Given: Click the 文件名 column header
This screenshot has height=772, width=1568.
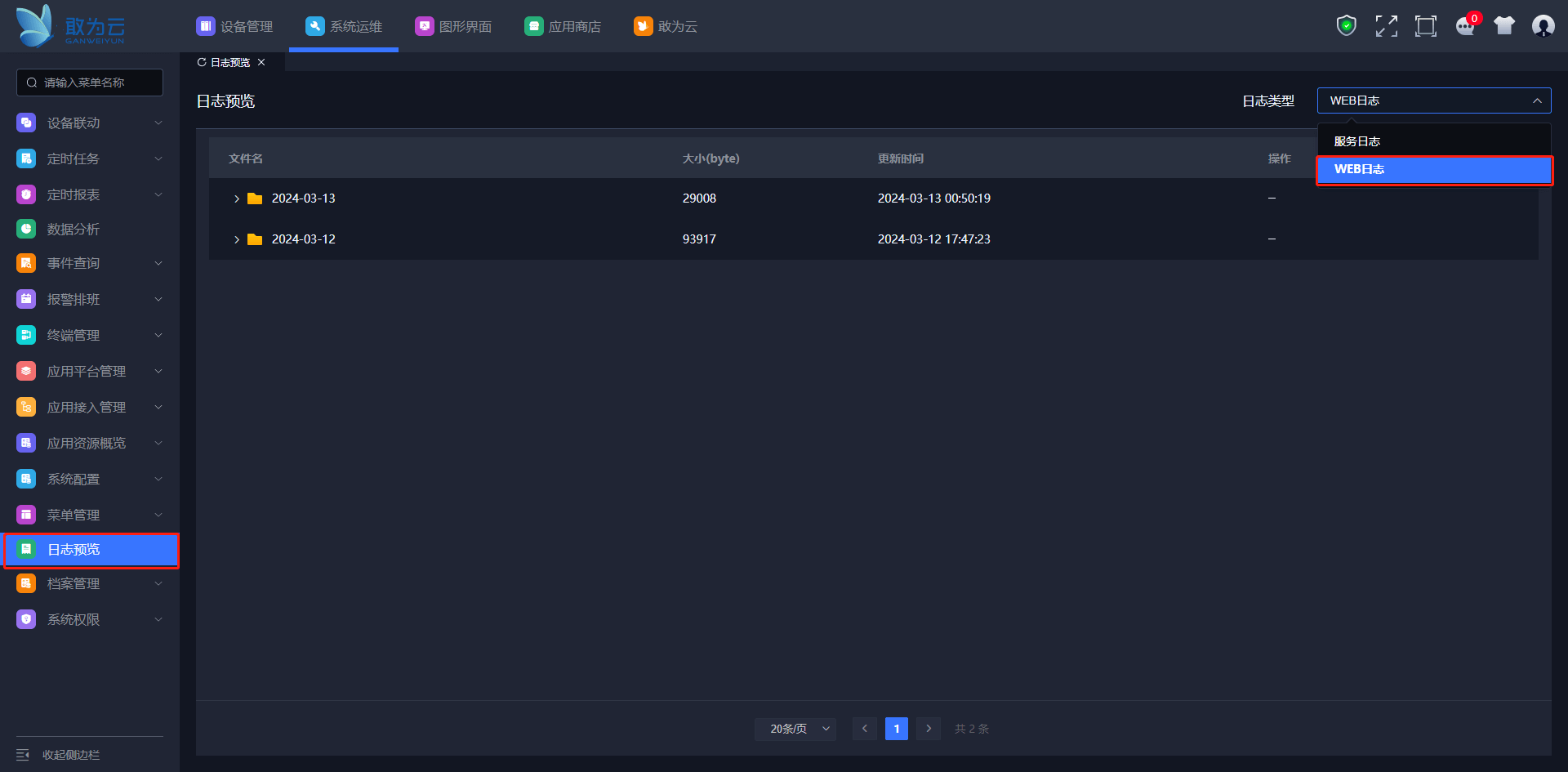Looking at the screenshot, I should 246,158.
